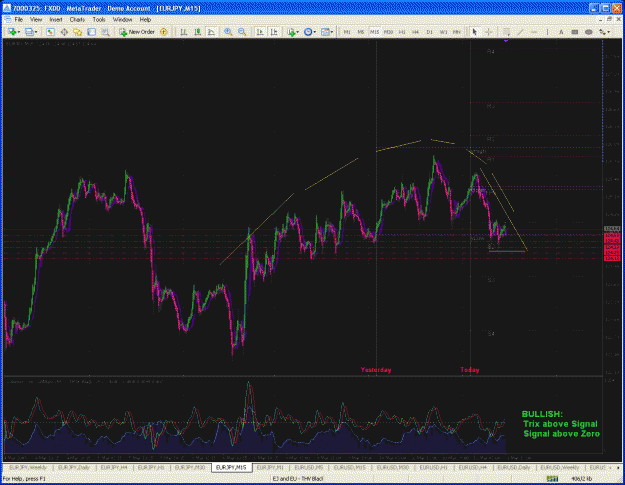Open the Insert menu

click(56, 20)
